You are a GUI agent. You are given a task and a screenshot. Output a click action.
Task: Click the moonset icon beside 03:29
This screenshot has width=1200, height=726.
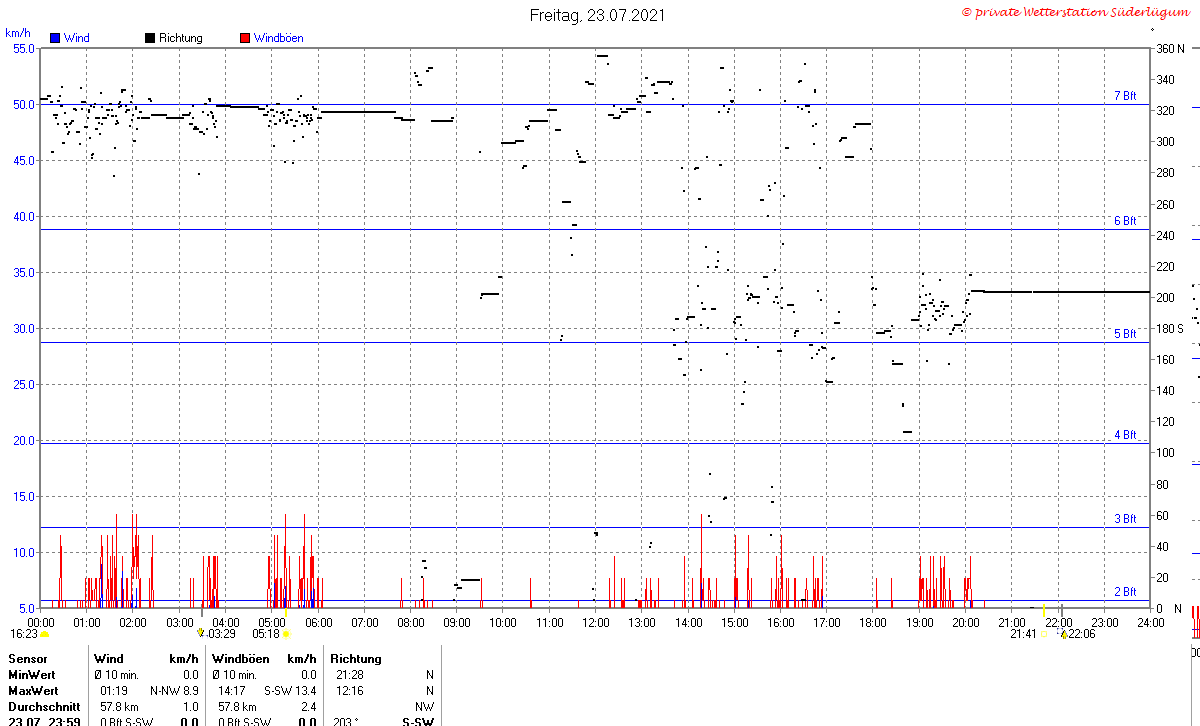201,633
